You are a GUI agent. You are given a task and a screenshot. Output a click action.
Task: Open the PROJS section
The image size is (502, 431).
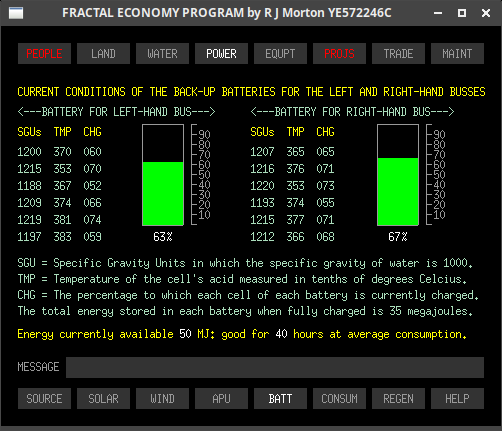click(x=339, y=53)
